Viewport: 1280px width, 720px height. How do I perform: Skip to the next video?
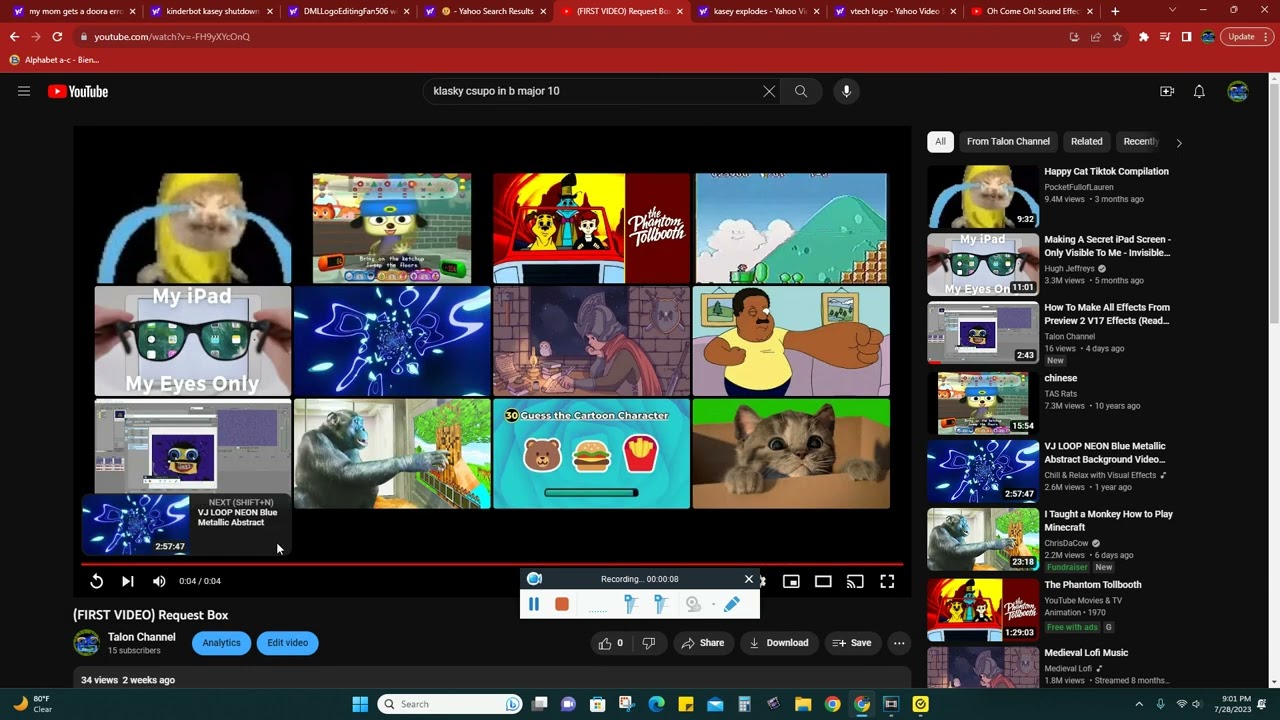tap(128, 581)
